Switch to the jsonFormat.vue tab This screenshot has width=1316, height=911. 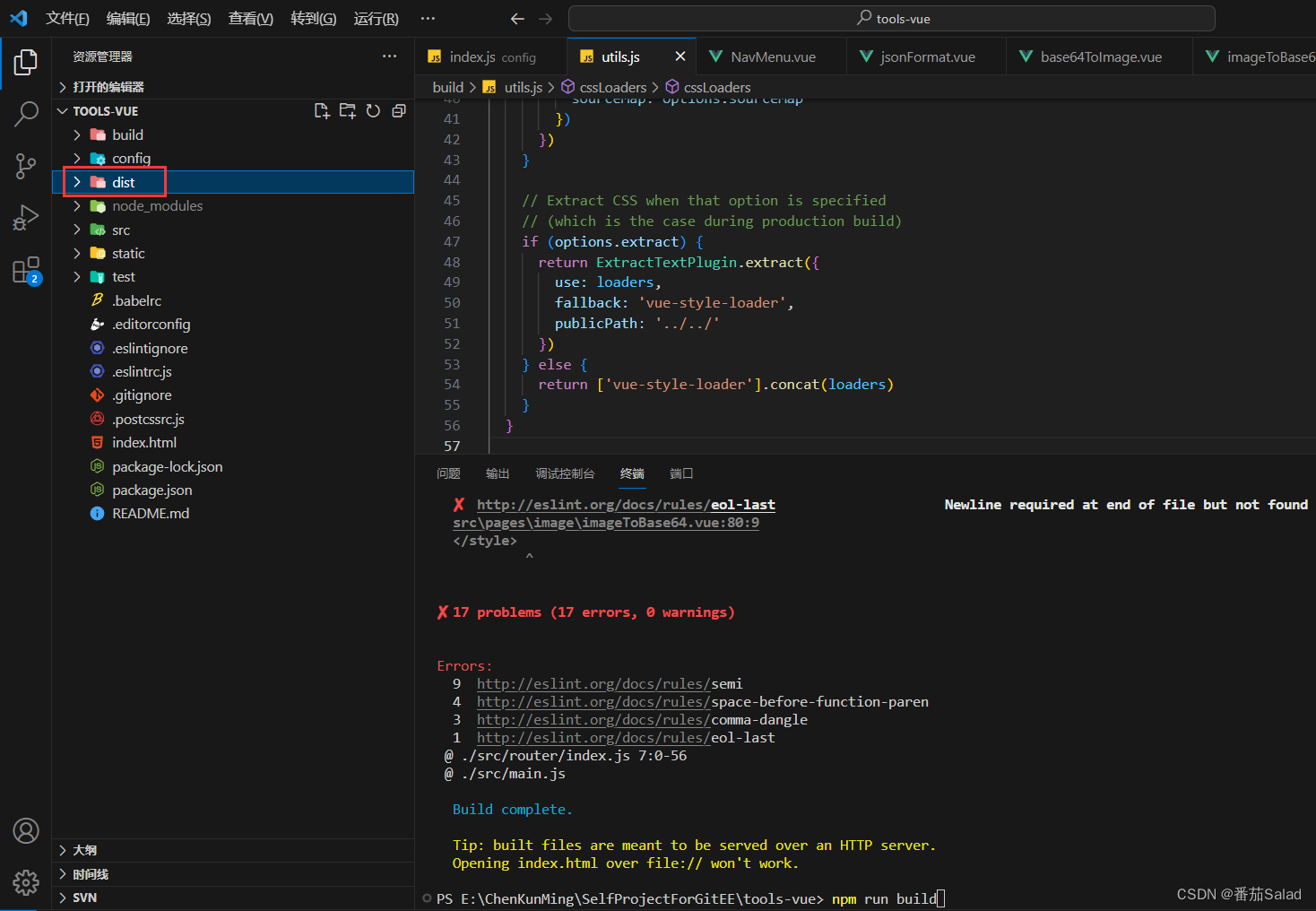click(927, 56)
